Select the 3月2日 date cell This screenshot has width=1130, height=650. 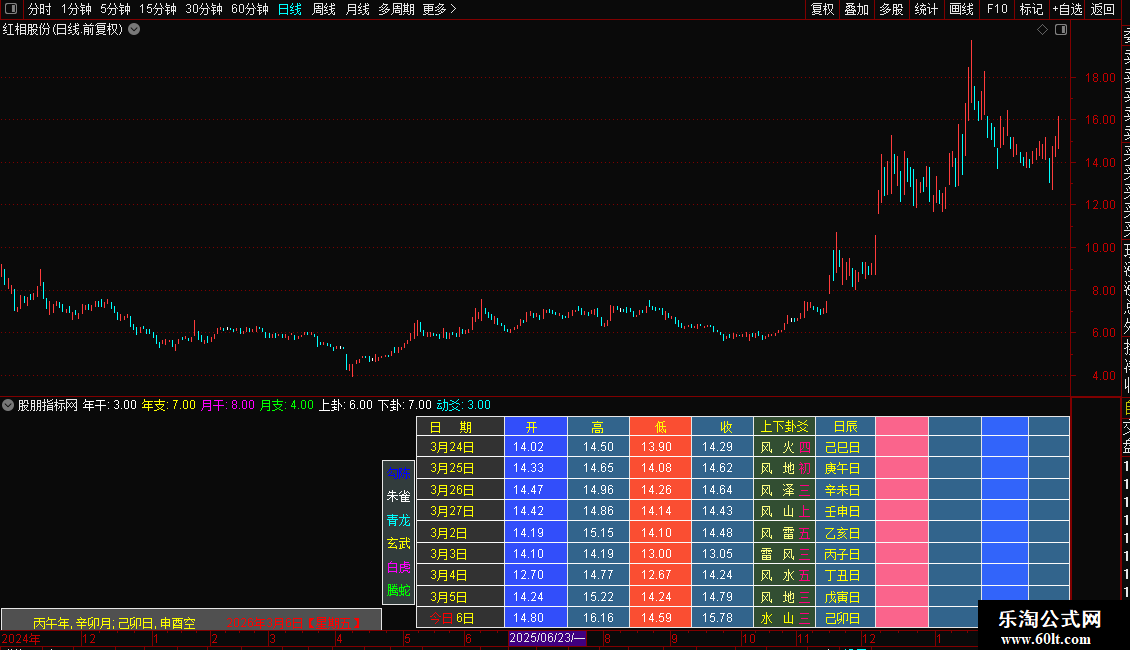[461, 533]
